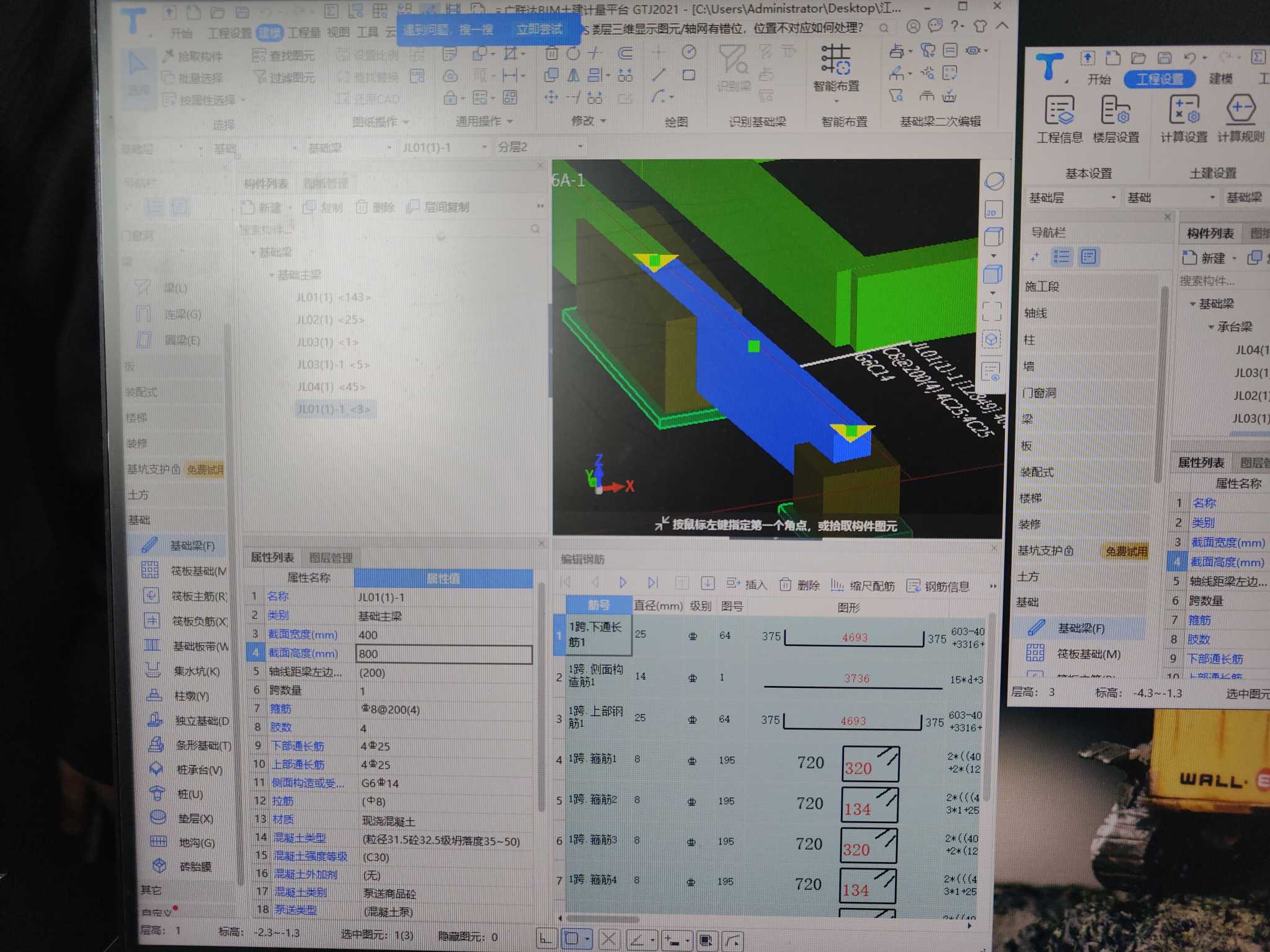Toggle the 3D wireframe cube icon beside viewport
1270x952 pixels.
click(x=993, y=236)
